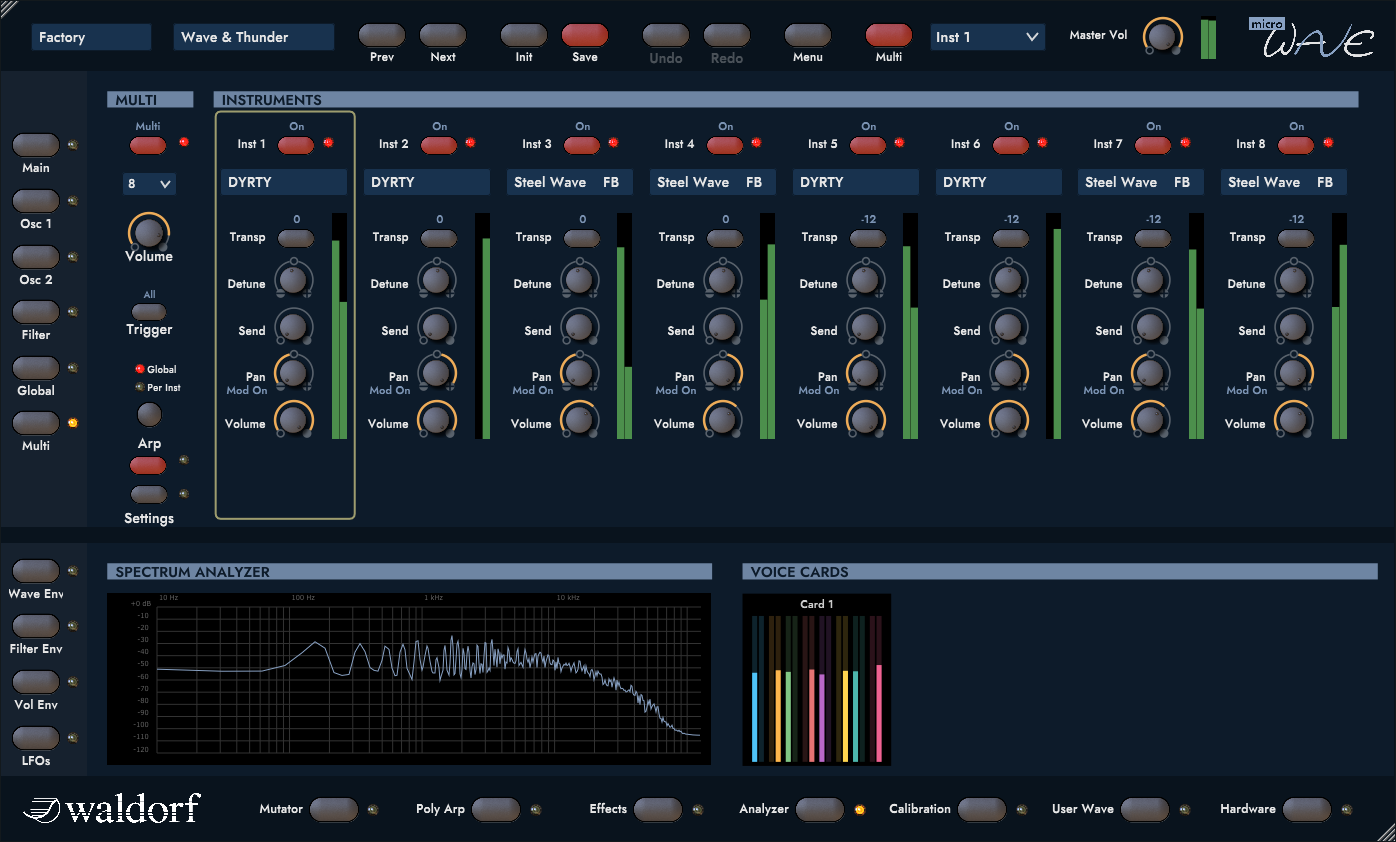Turn Inst 1 Detune knob
1396x842 pixels.
[293, 279]
